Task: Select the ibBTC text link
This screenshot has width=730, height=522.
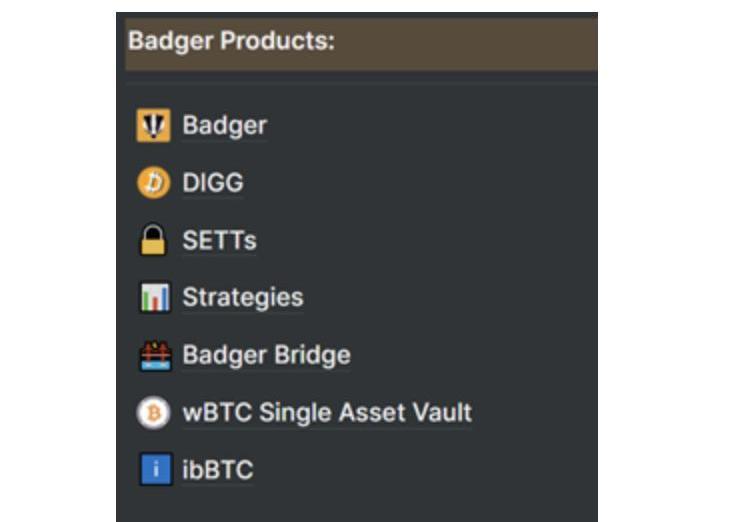Action: tap(217, 469)
